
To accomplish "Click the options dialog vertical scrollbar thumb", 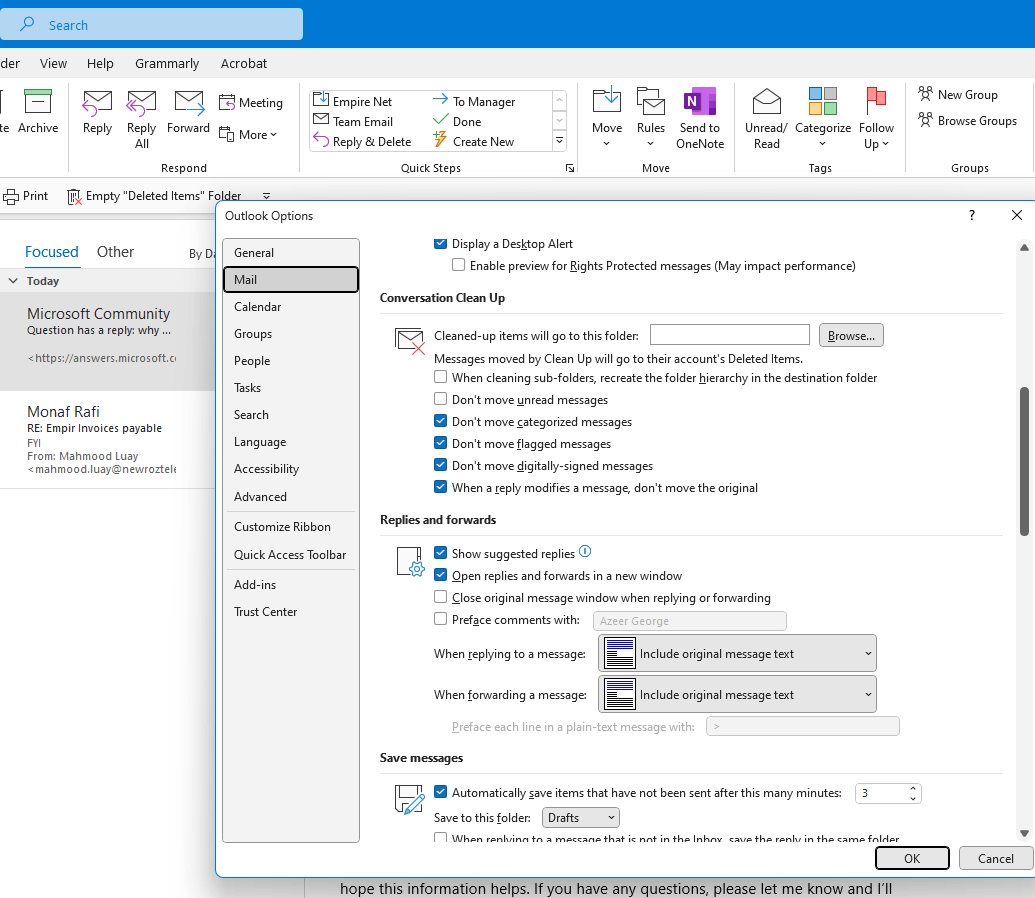I will tap(1024, 461).
